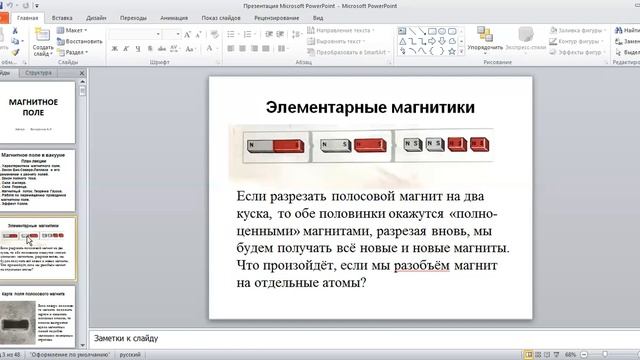640x360 pixels.
Task: Open Контур фигуры shape outline
Action: (576, 41)
